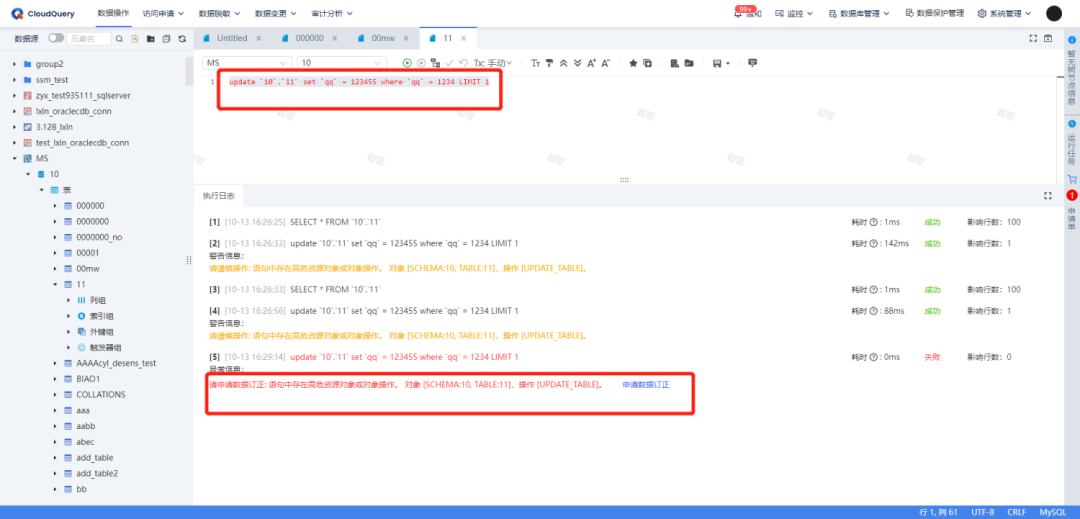Open the save icon dropdown arrow

(x=727, y=63)
